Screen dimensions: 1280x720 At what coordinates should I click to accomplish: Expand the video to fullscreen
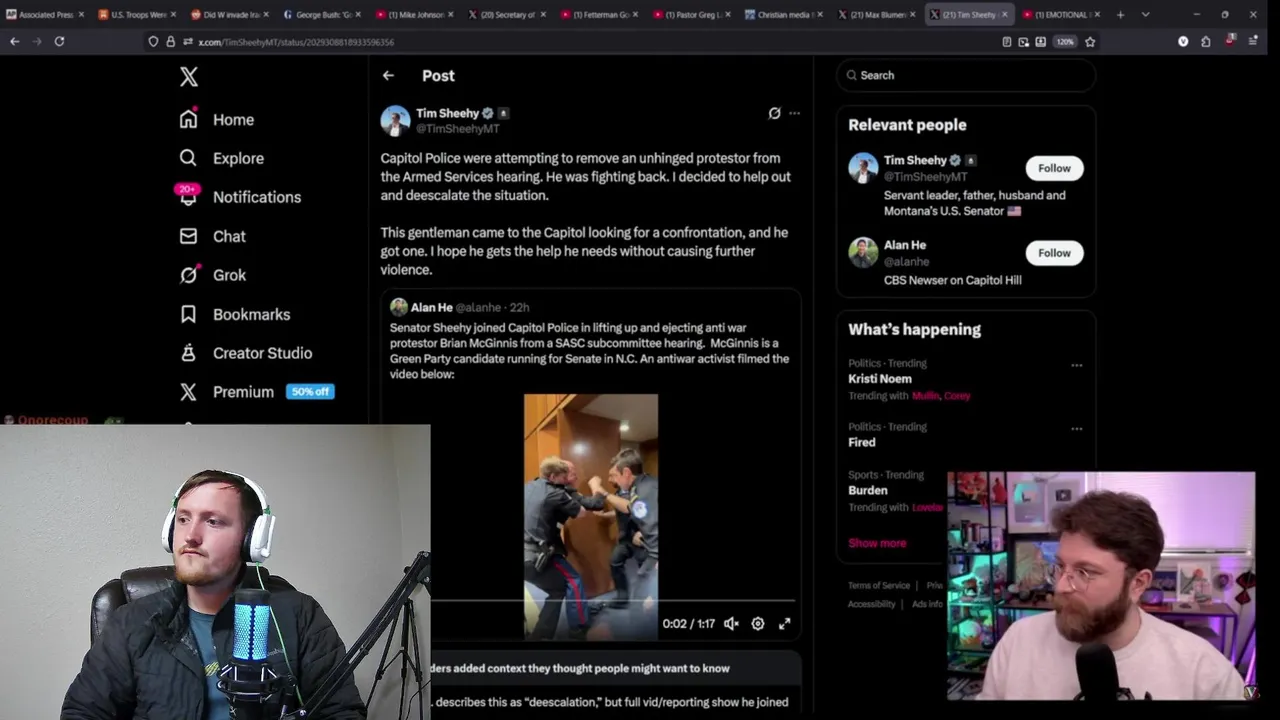785,623
